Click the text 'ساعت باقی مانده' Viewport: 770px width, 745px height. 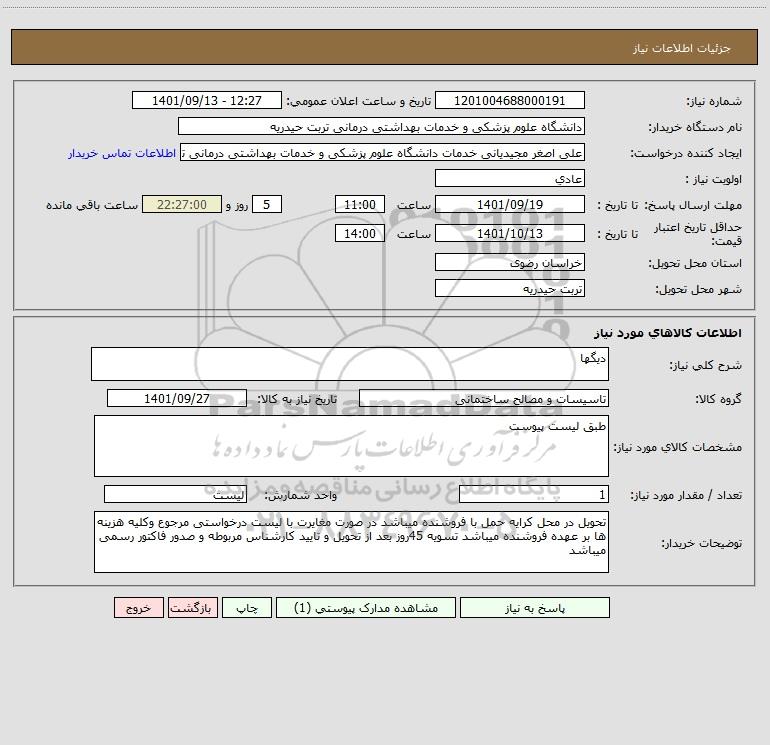tap(92, 205)
